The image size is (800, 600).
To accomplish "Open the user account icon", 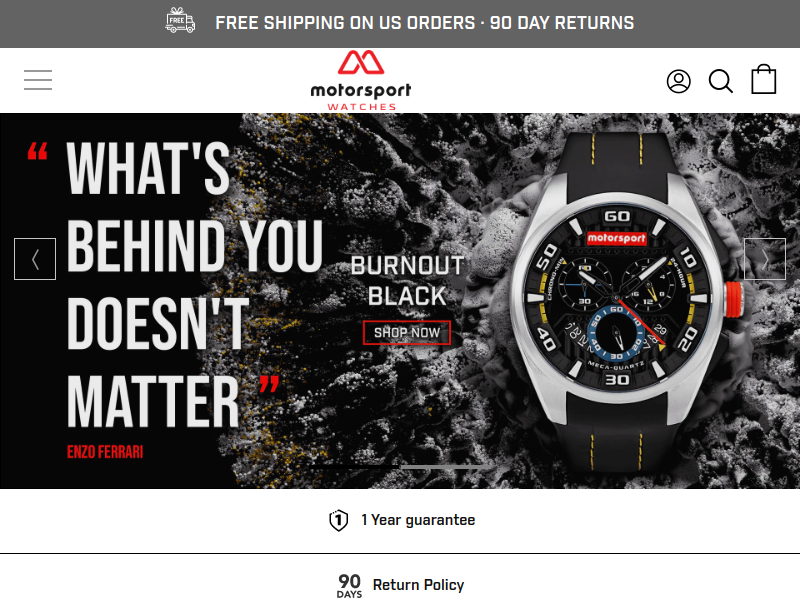I will tap(679, 81).
